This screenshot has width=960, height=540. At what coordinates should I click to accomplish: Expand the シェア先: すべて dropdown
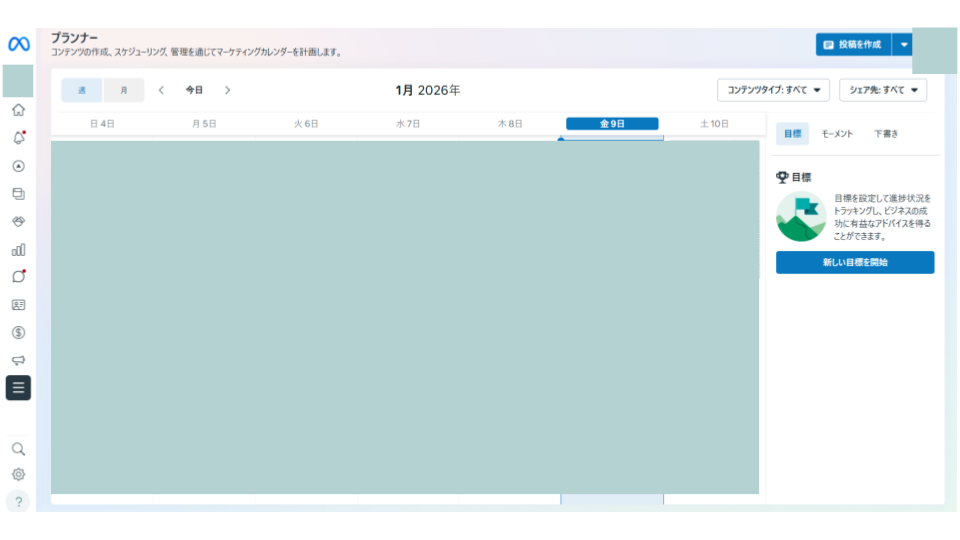click(882, 90)
